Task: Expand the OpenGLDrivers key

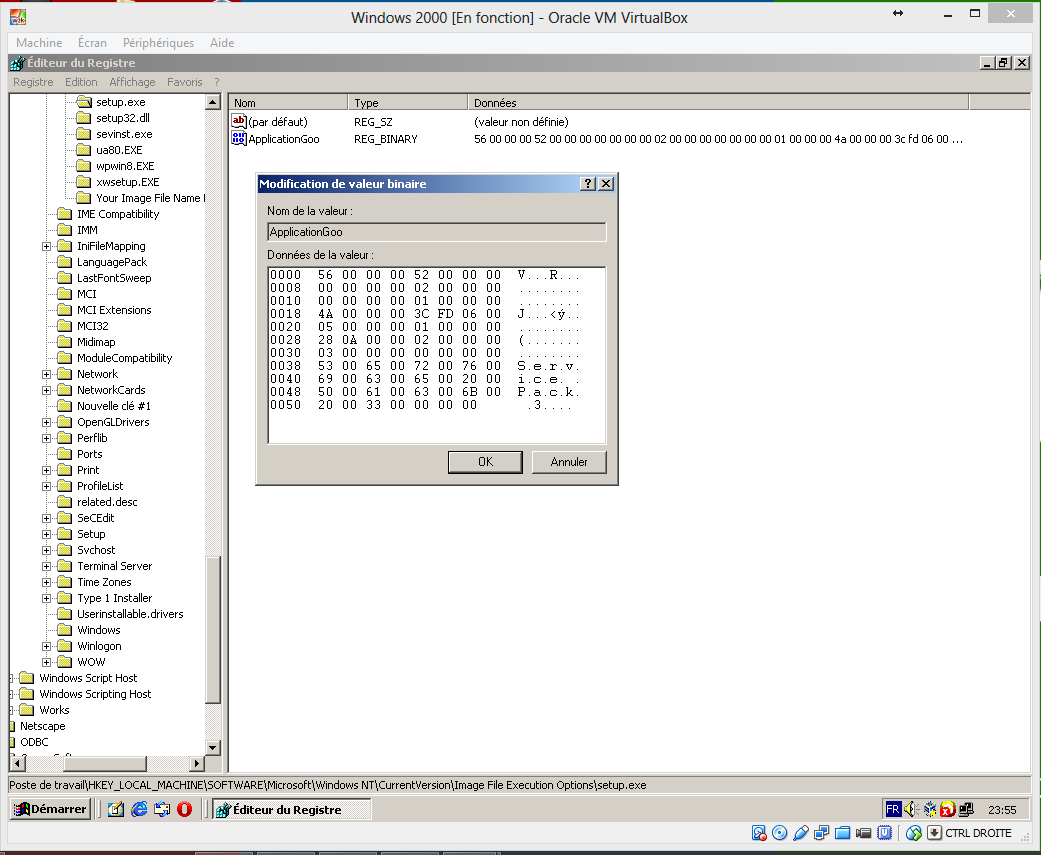Action: (46, 422)
